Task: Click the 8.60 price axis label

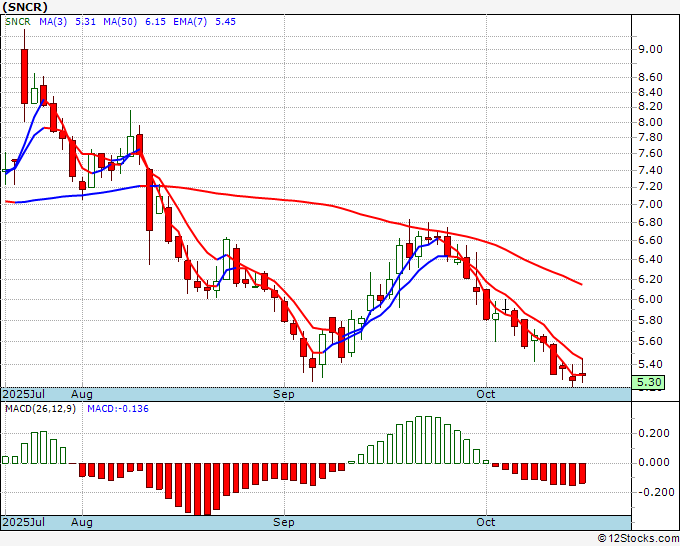Action: (650, 78)
